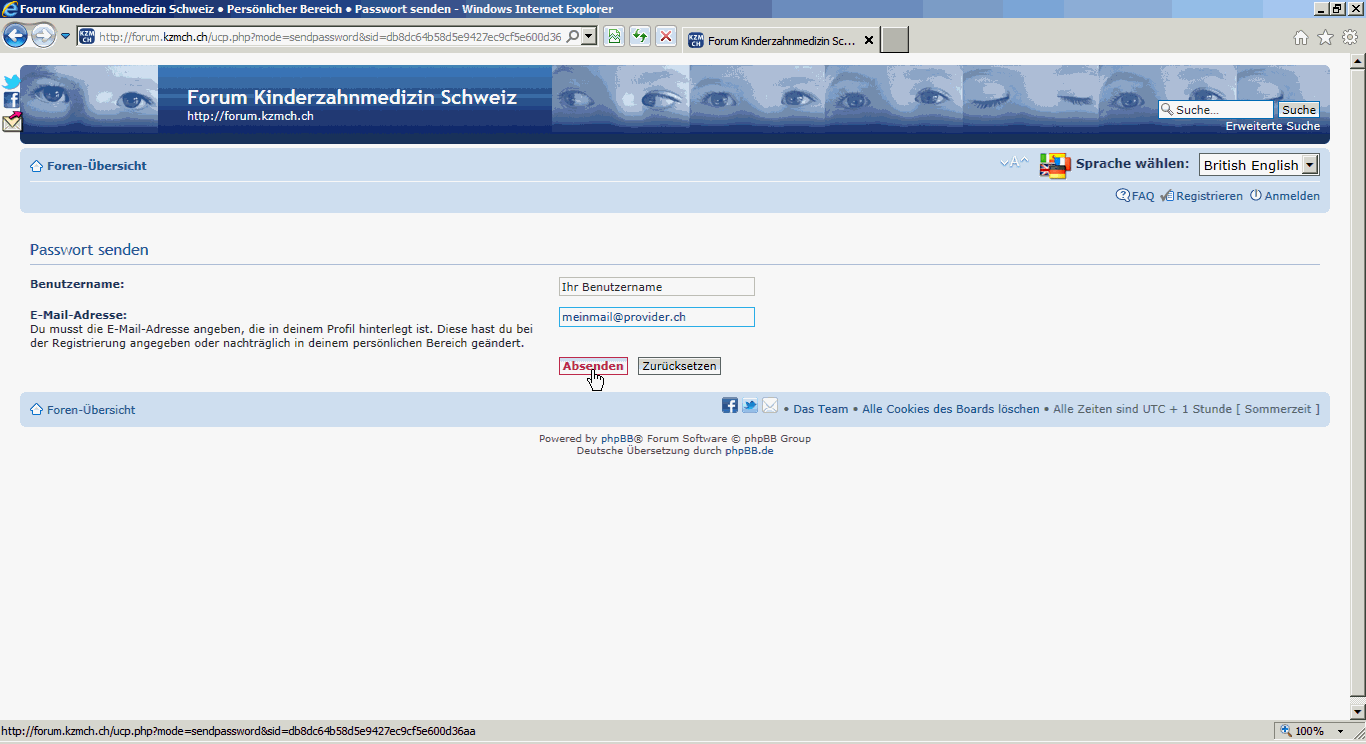
Task: Click the Twitter icon in the left sidebar
Action: pyautogui.click(x=11, y=82)
